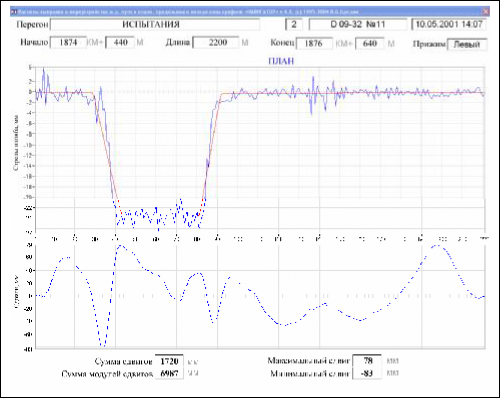The width and height of the screenshot is (500, 398).
Task: Click the Сумма модулей сдвигов label
Action: click(x=107, y=374)
